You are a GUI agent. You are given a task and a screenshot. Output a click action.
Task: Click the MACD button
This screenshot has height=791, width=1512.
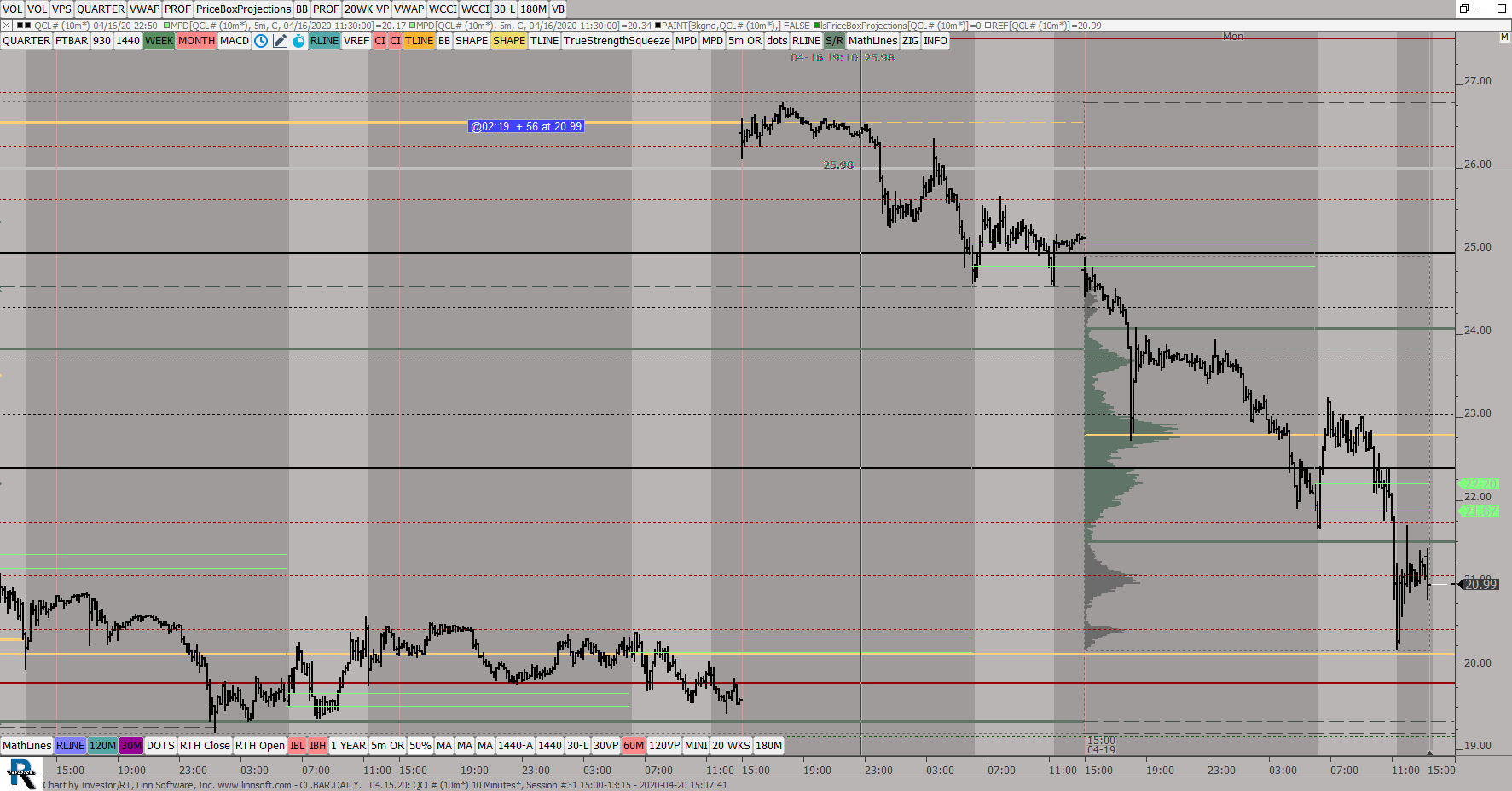(x=235, y=41)
